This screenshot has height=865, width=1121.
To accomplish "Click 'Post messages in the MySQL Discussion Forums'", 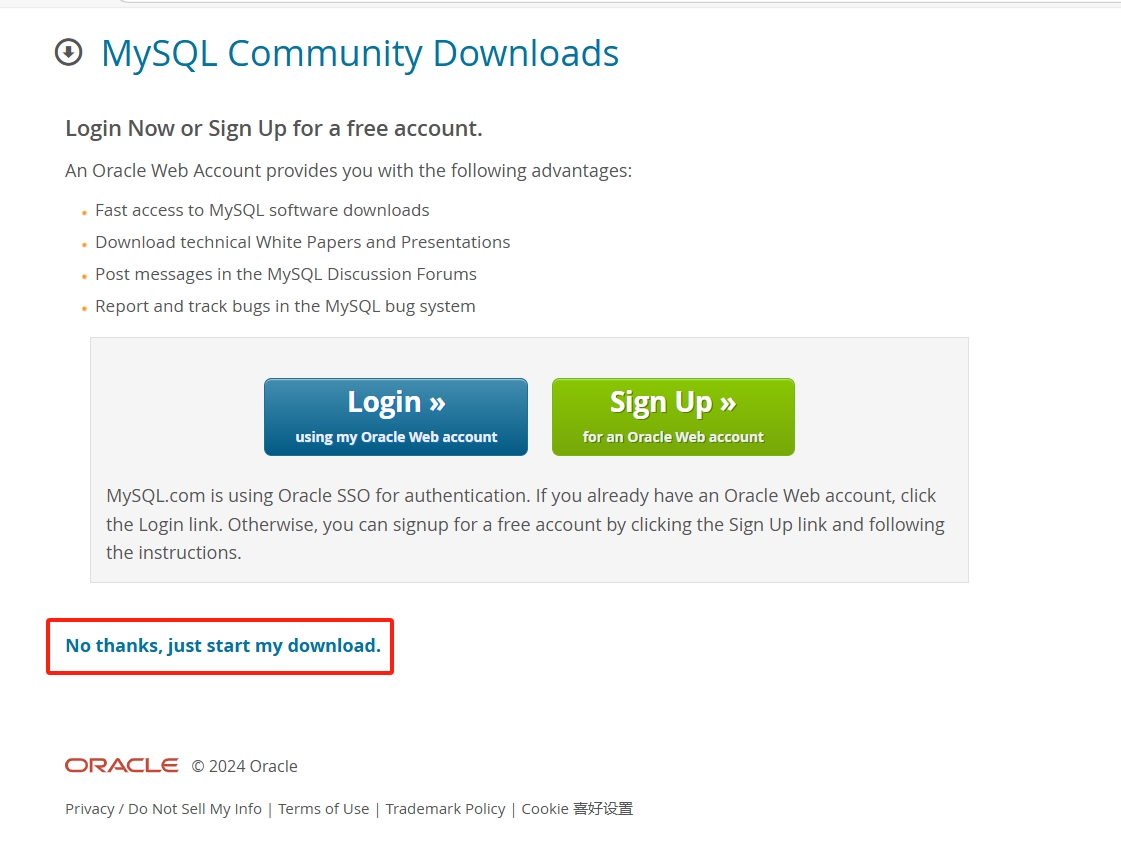I will (x=285, y=275).
